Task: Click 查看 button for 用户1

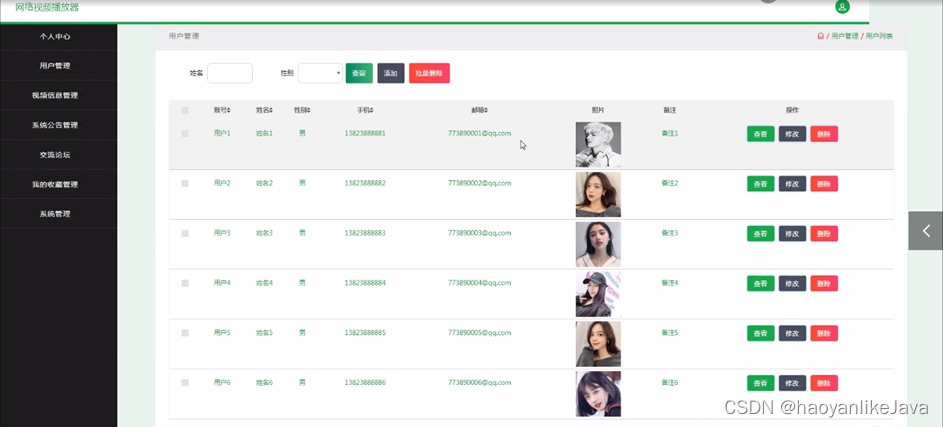Action: [761, 134]
